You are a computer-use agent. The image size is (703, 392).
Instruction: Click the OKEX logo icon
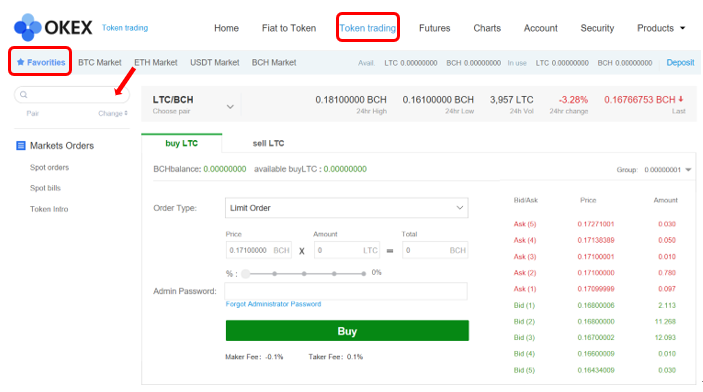click(x=28, y=27)
